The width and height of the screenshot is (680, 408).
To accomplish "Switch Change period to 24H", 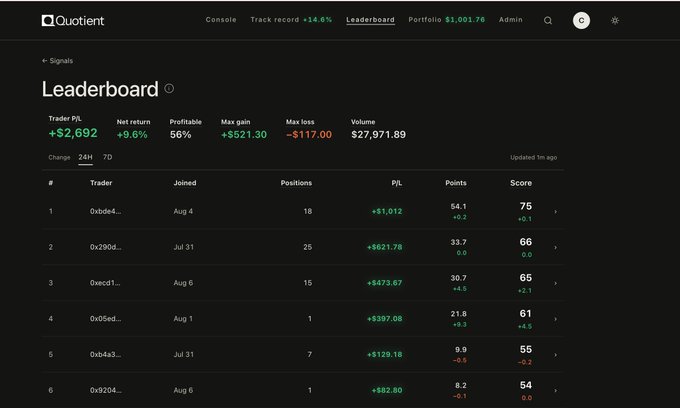I will pyautogui.click(x=85, y=157).
